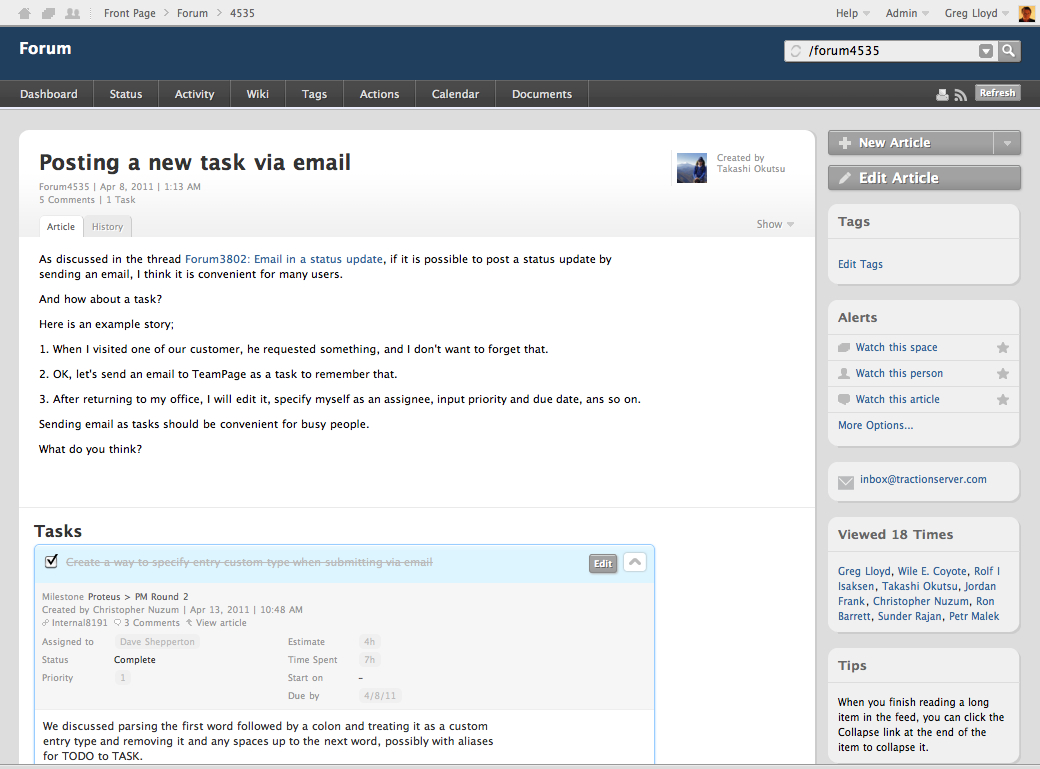The image size is (1040, 769).
Task: Click Takashi Okutsu's author thumbnail
Action: pyautogui.click(x=693, y=168)
